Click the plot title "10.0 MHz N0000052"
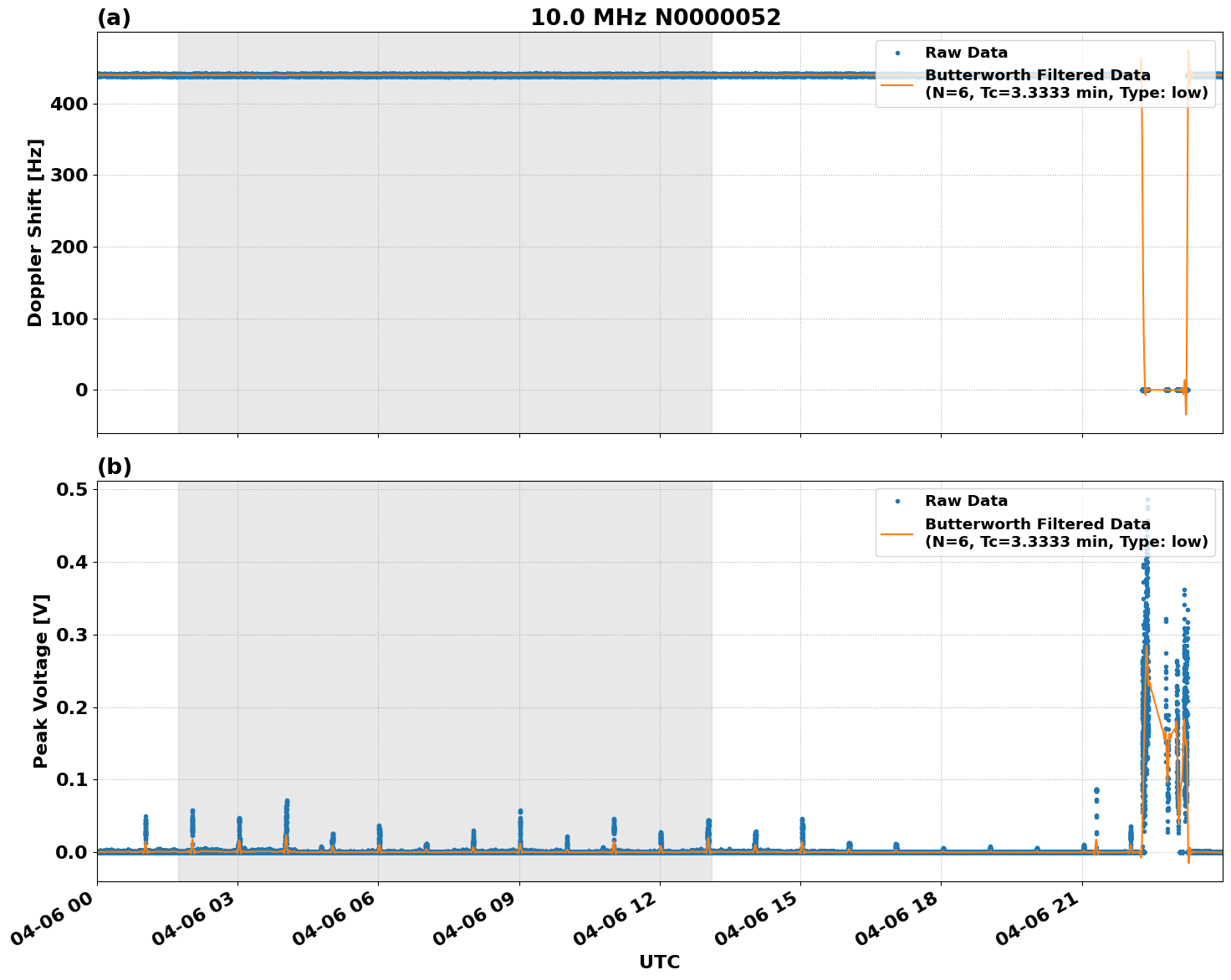Viewport: 1231px width, 980px height. click(x=656, y=18)
